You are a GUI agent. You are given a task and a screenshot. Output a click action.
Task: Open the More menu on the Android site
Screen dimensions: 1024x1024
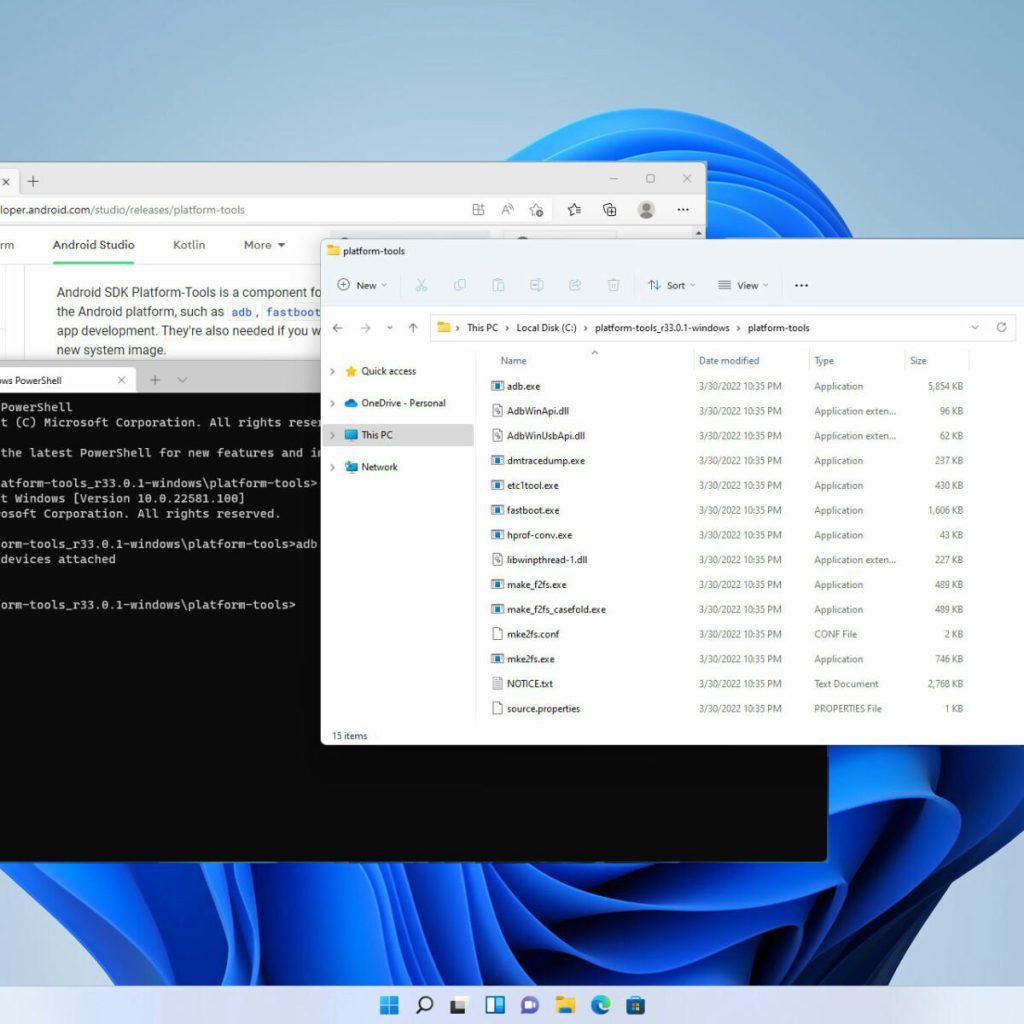[262, 245]
